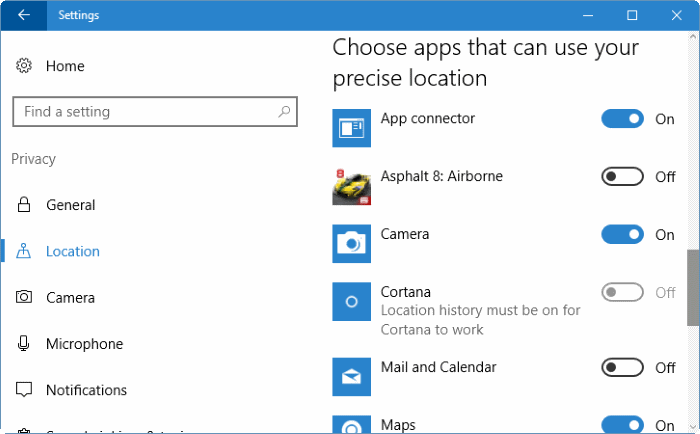Click the Privacy section heading
The image size is (700, 434).
[33, 159]
